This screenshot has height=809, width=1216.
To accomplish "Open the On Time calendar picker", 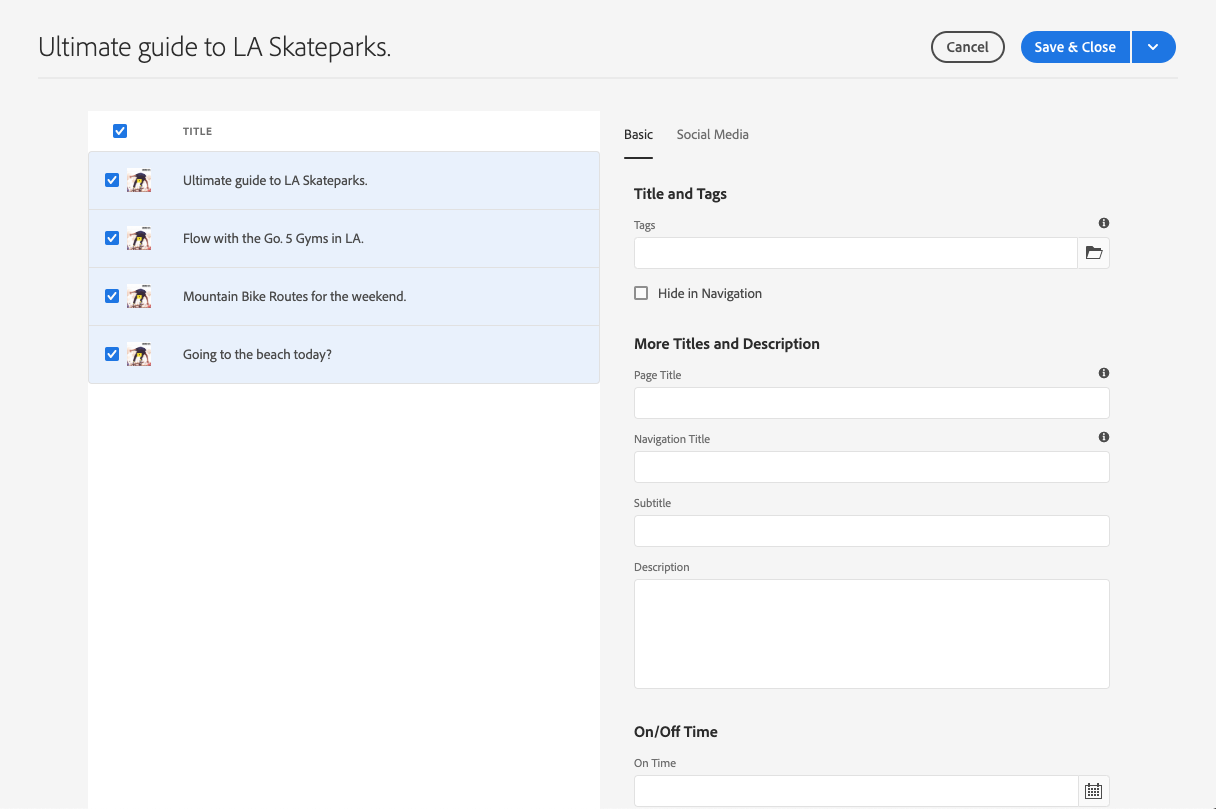I will click(x=1093, y=790).
